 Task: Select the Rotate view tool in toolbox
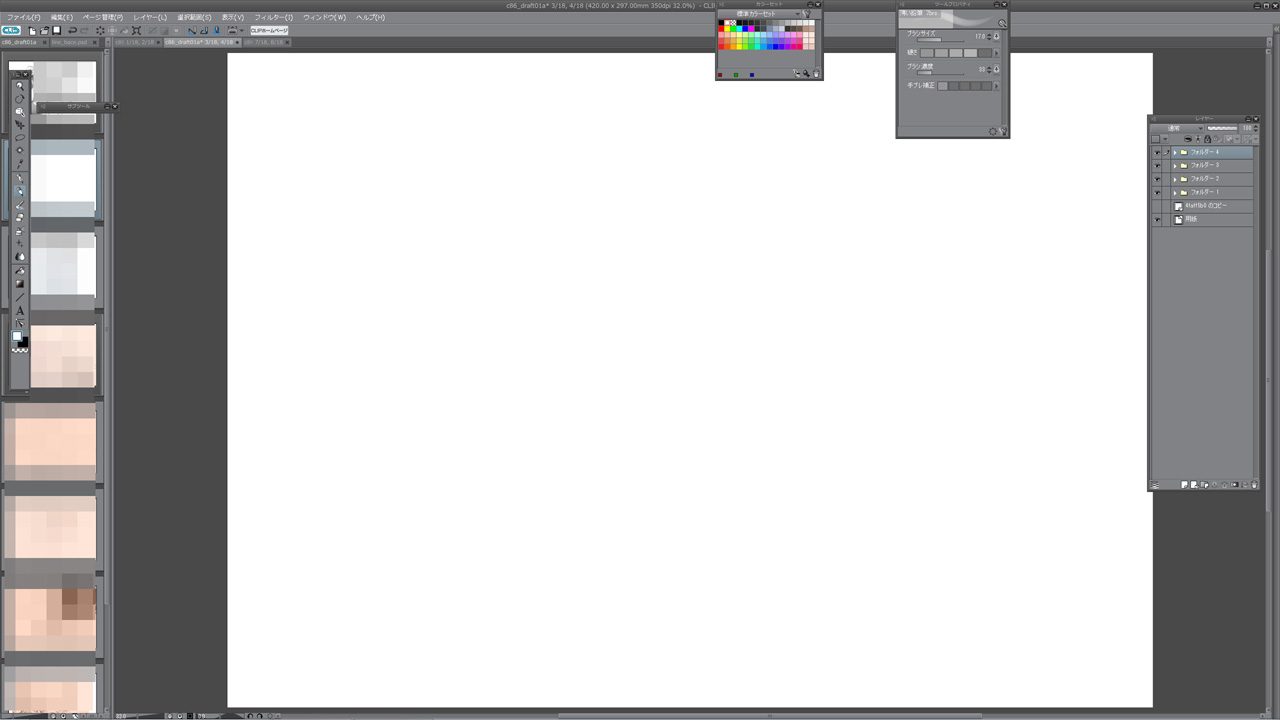tap(20, 99)
